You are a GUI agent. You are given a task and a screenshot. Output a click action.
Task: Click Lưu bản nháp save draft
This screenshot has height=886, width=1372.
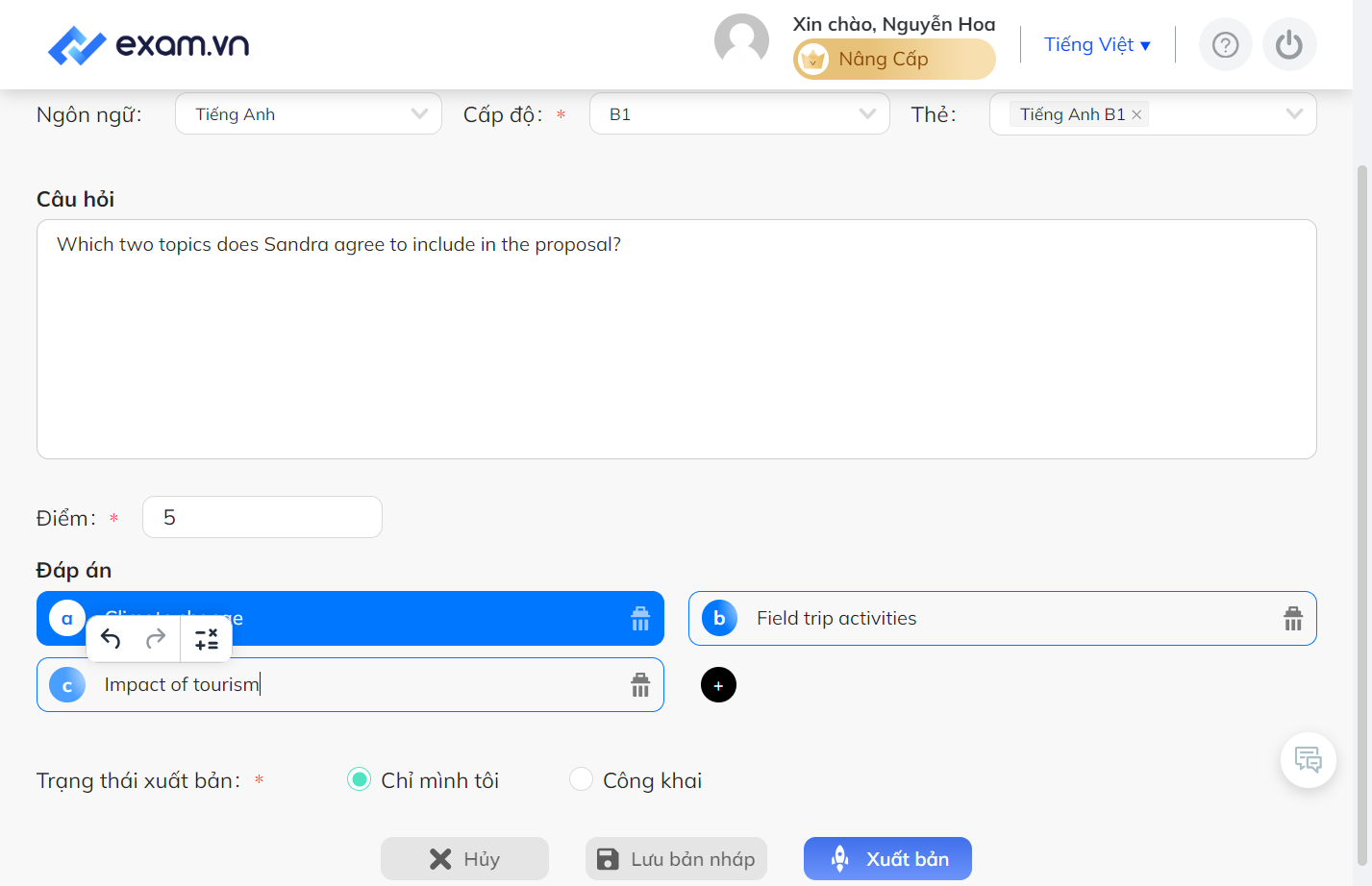676,859
